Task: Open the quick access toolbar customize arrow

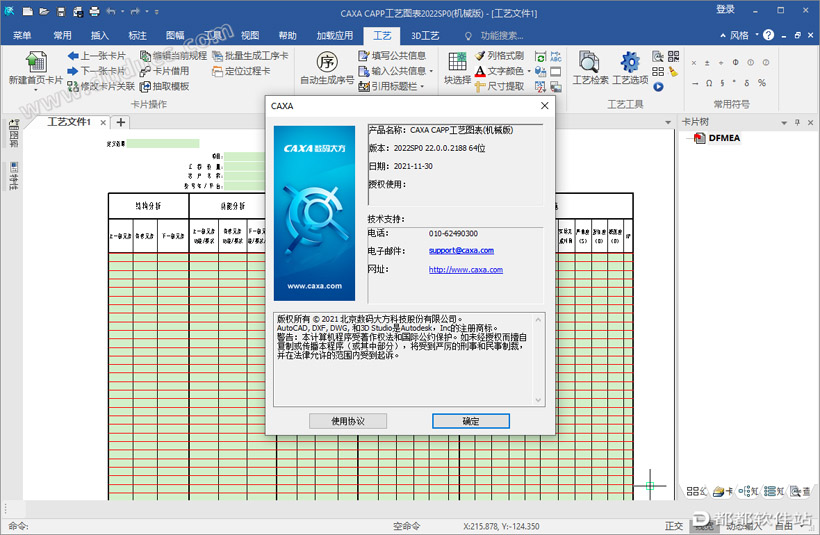Action: [x=157, y=11]
